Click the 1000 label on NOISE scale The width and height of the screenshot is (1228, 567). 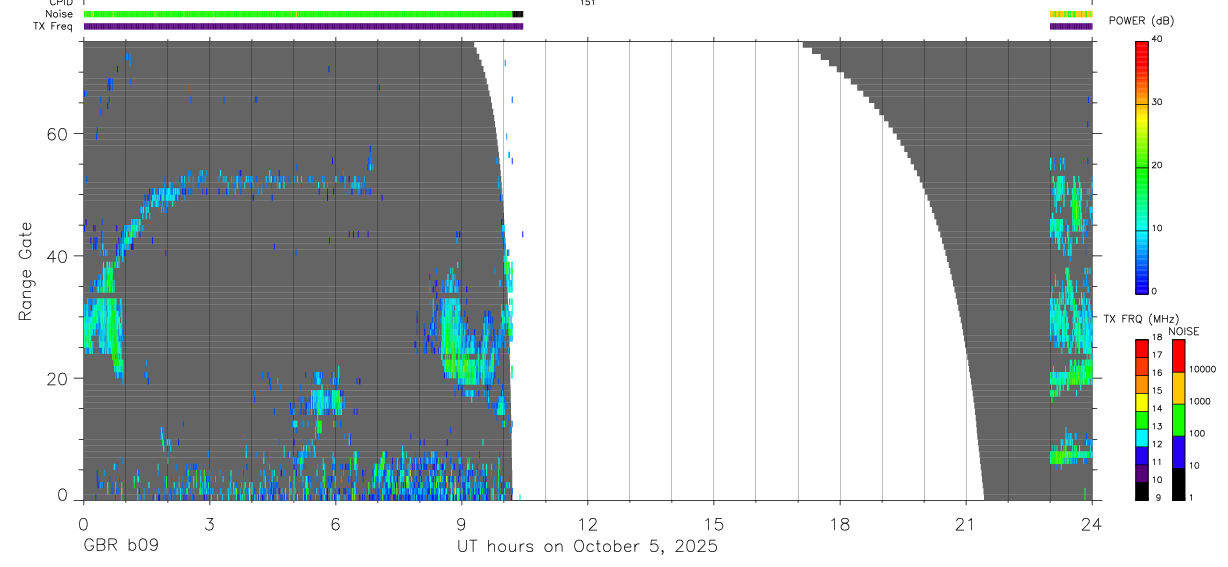(1199, 401)
